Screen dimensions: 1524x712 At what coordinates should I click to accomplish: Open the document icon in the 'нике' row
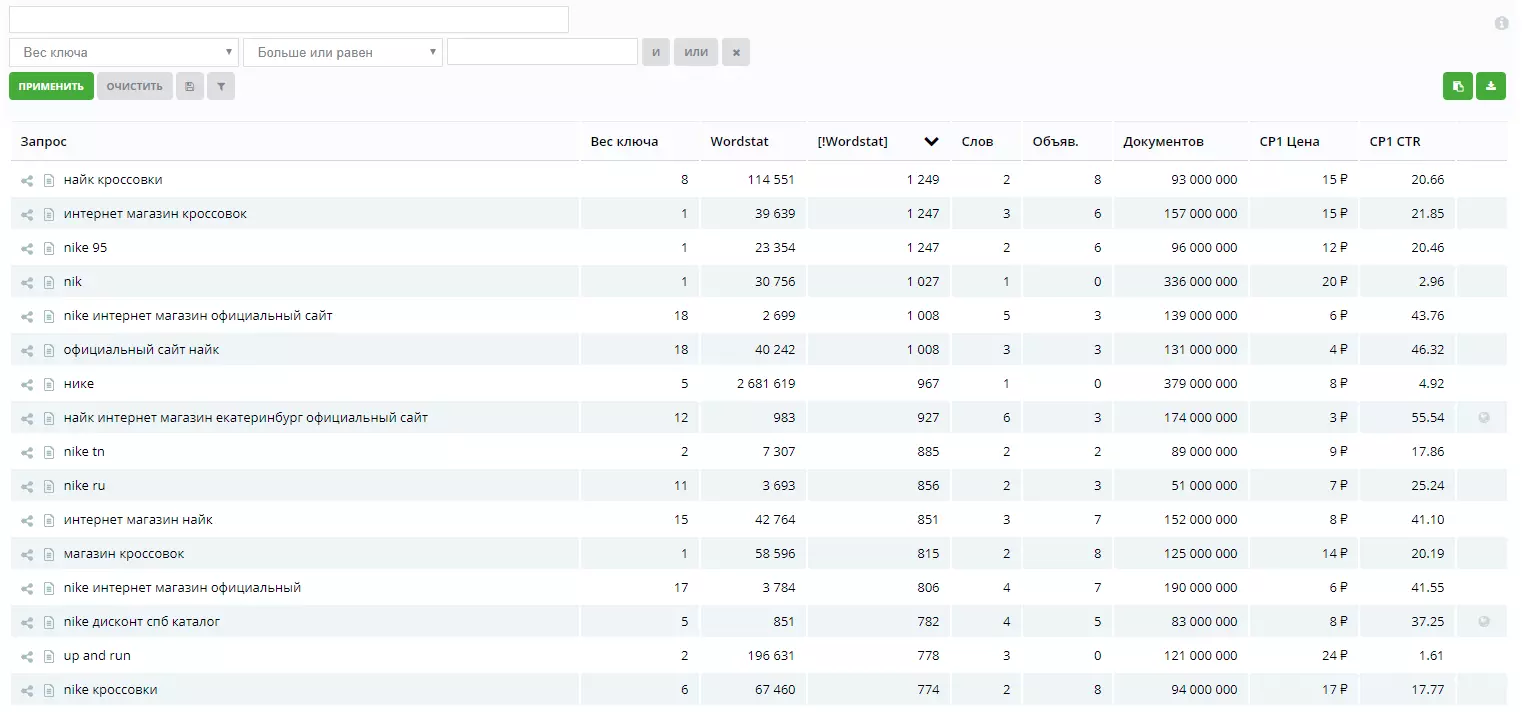pyautogui.click(x=48, y=384)
